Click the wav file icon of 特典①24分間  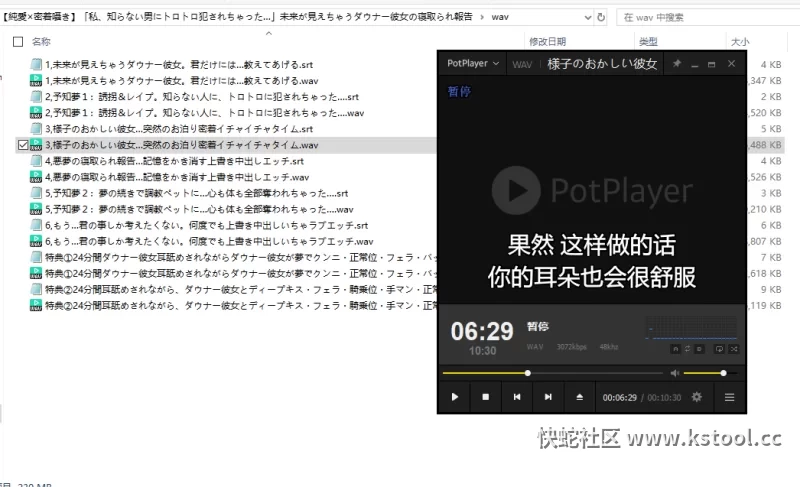click(x=36, y=273)
